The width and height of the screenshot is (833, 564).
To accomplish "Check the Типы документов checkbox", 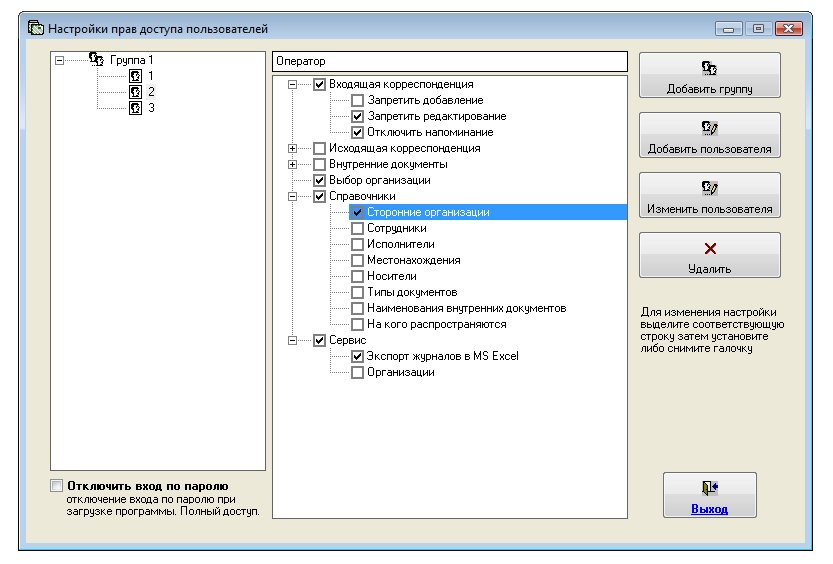I will click(358, 292).
